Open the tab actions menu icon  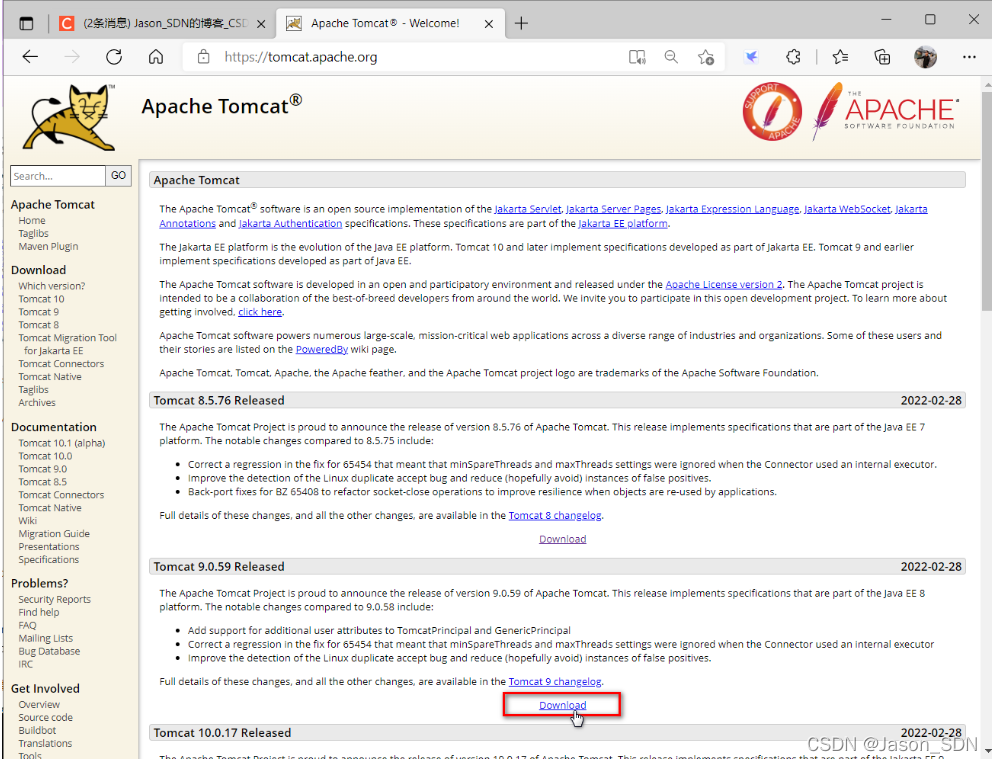tap(26, 24)
